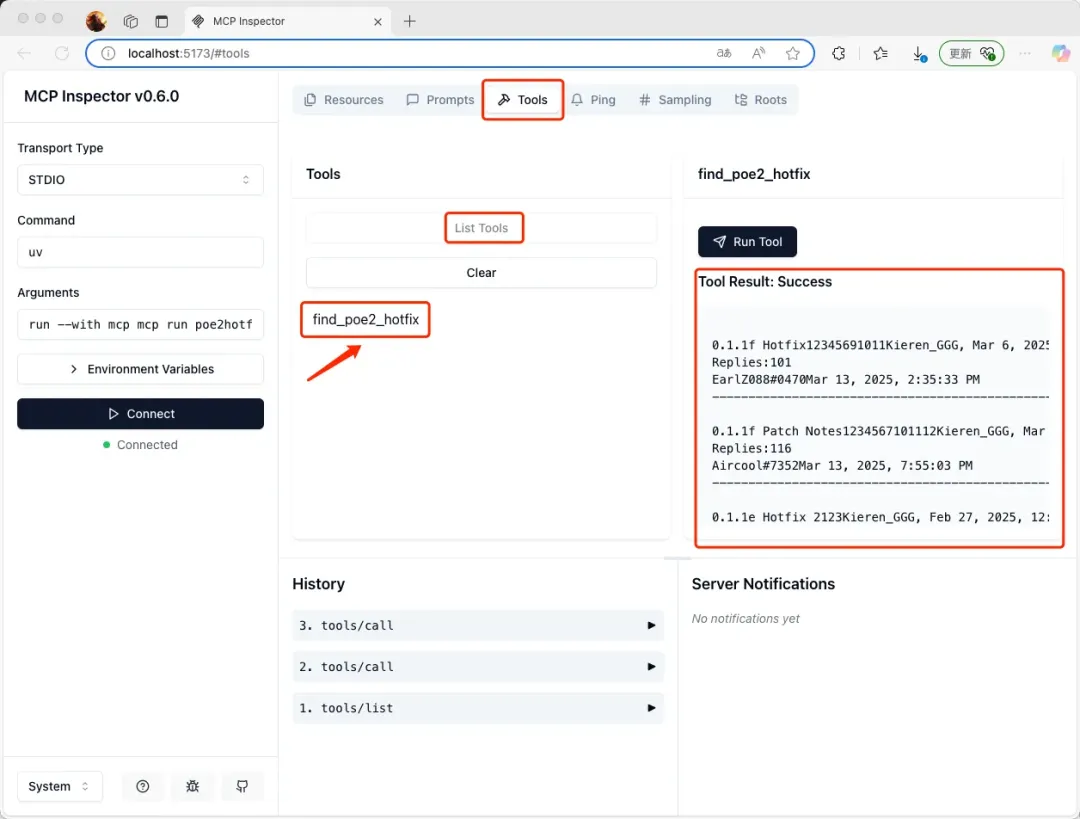Open the browser extensions puzzle icon
The width and height of the screenshot is (1080, 819).
click(839, 53)
